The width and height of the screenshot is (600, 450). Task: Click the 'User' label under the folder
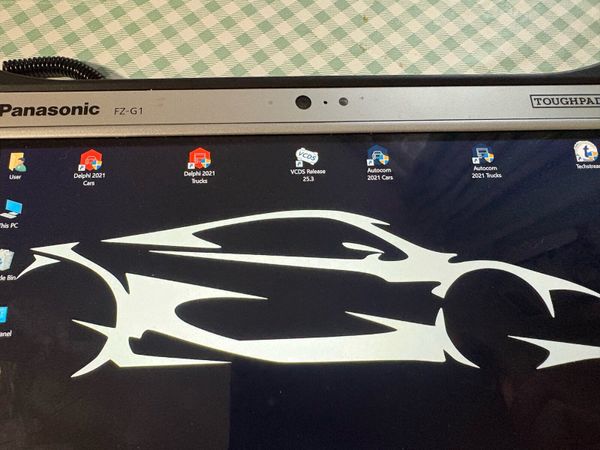coord(15,177)
